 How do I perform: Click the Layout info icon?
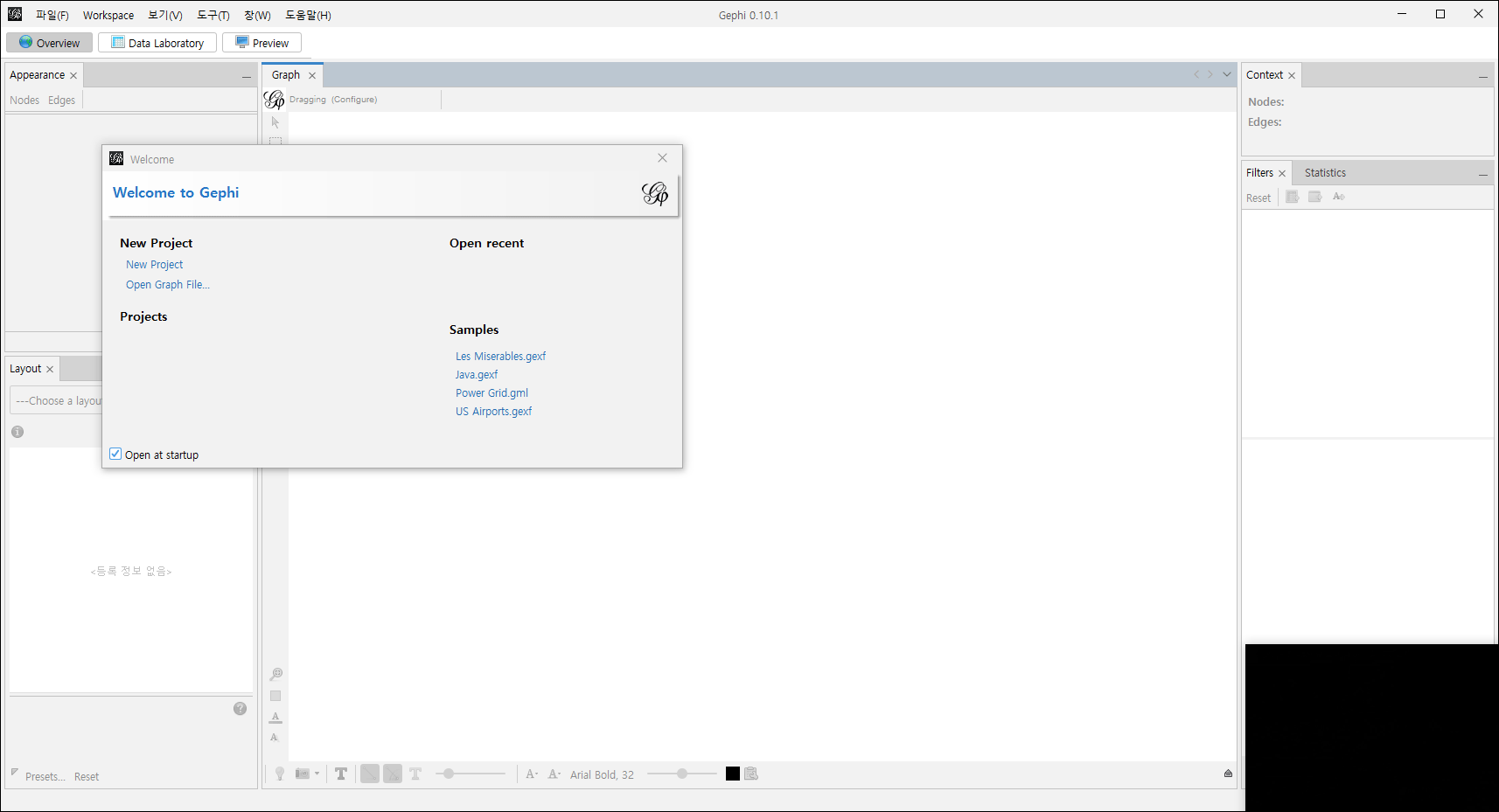17,432
